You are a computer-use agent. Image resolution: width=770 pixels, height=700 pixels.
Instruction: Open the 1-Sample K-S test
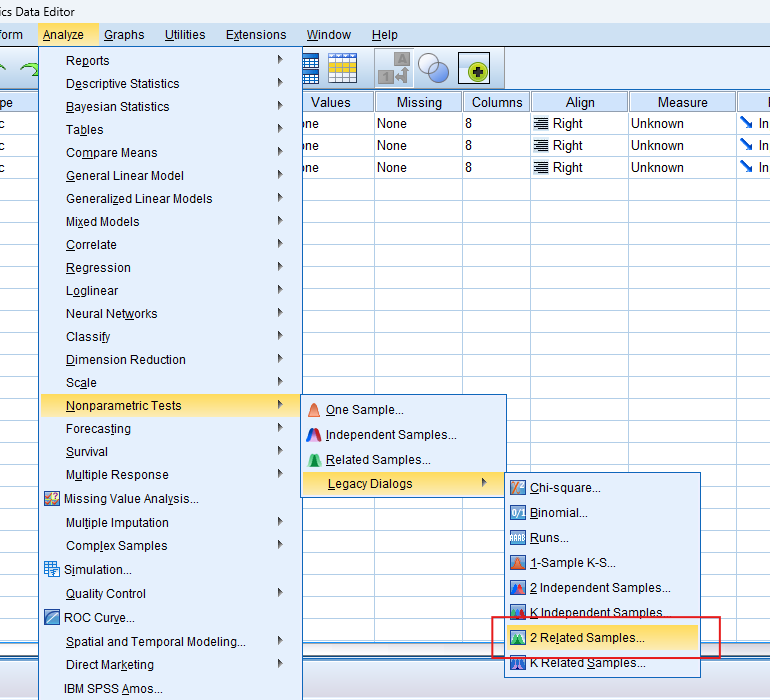(572, 563)
